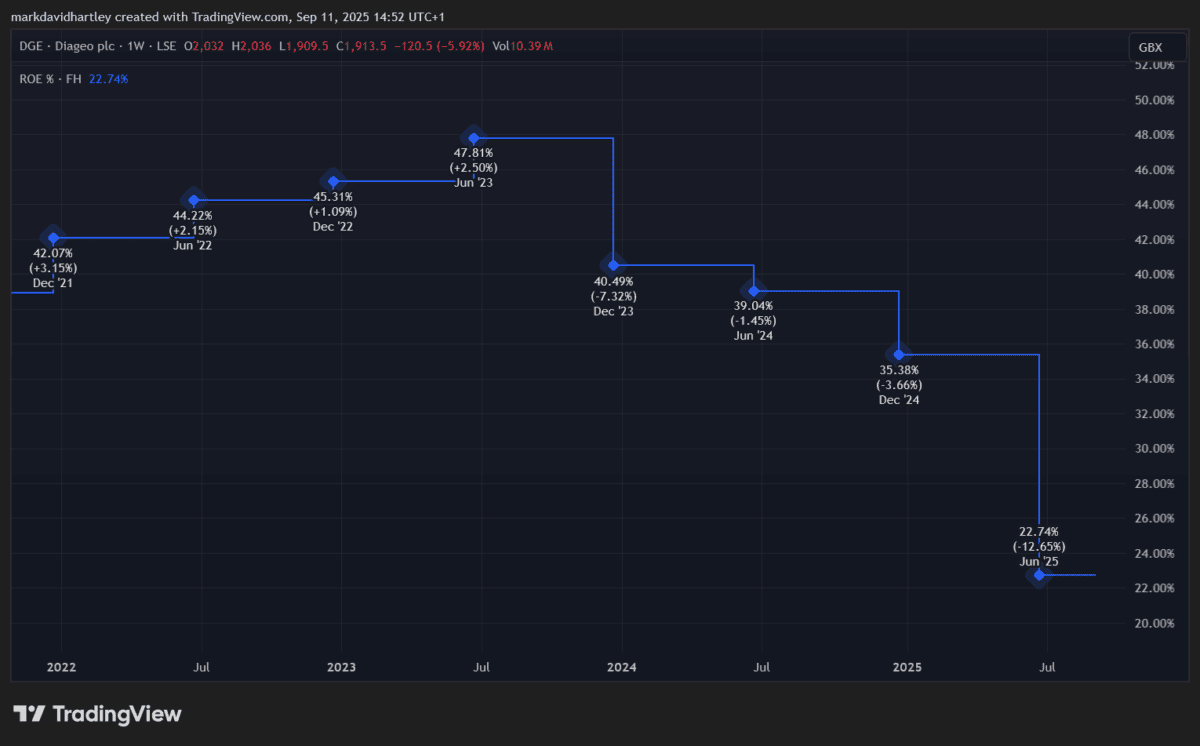Click the 2022 label on time axis
Viewport: 1200px width, 746px height.
pos(61,667)
